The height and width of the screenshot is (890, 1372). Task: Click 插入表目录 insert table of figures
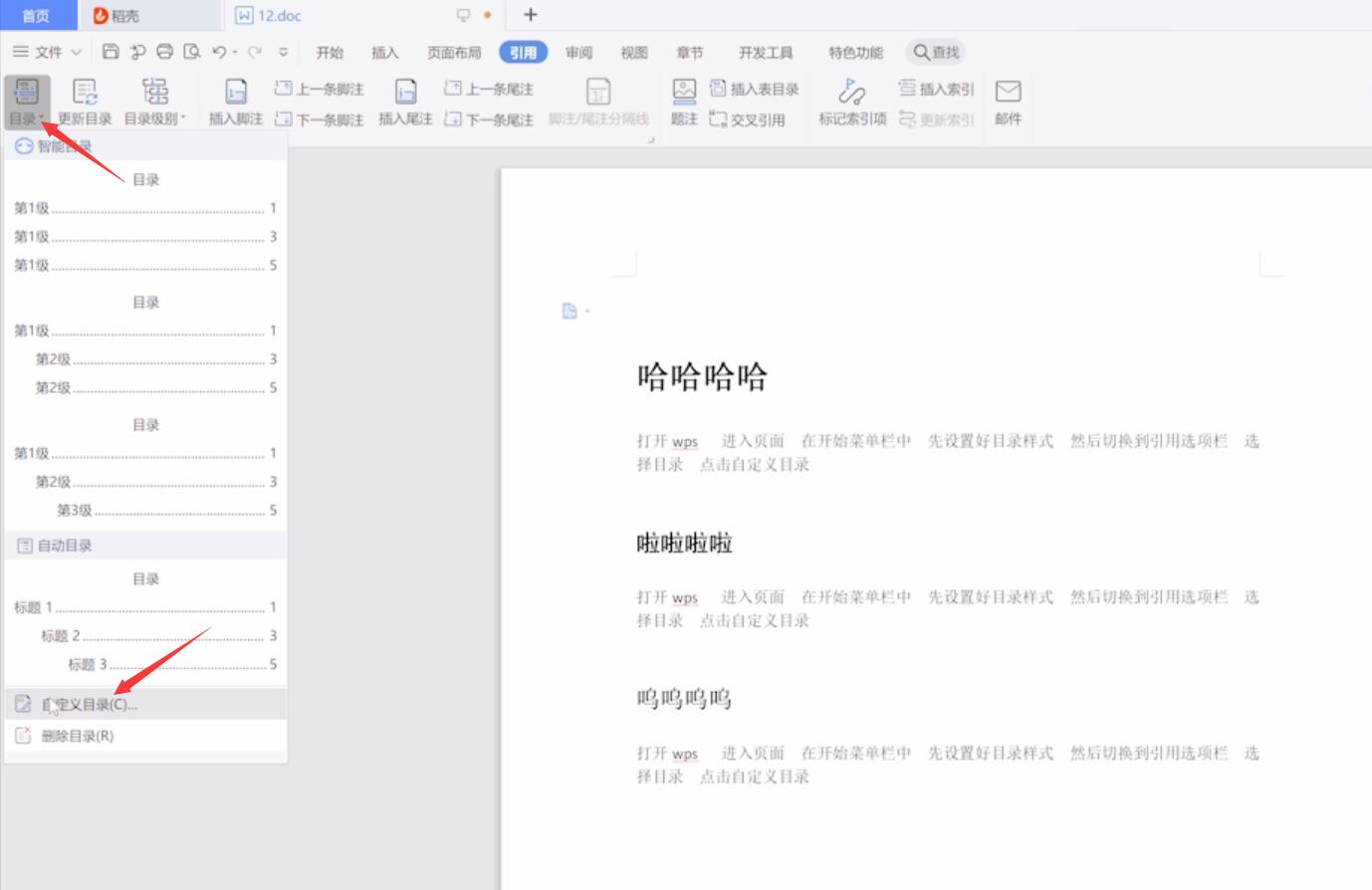coord(755,89)
